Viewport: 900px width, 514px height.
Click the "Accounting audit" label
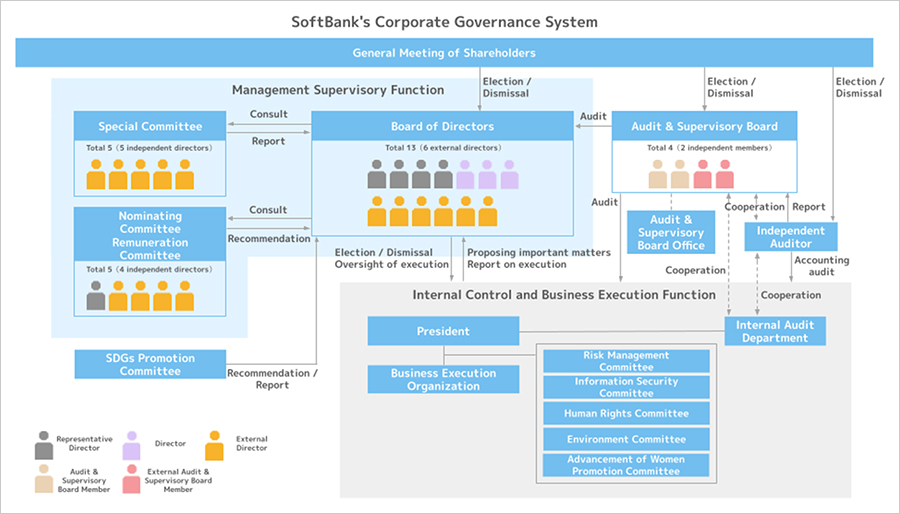tap(821, 266)
